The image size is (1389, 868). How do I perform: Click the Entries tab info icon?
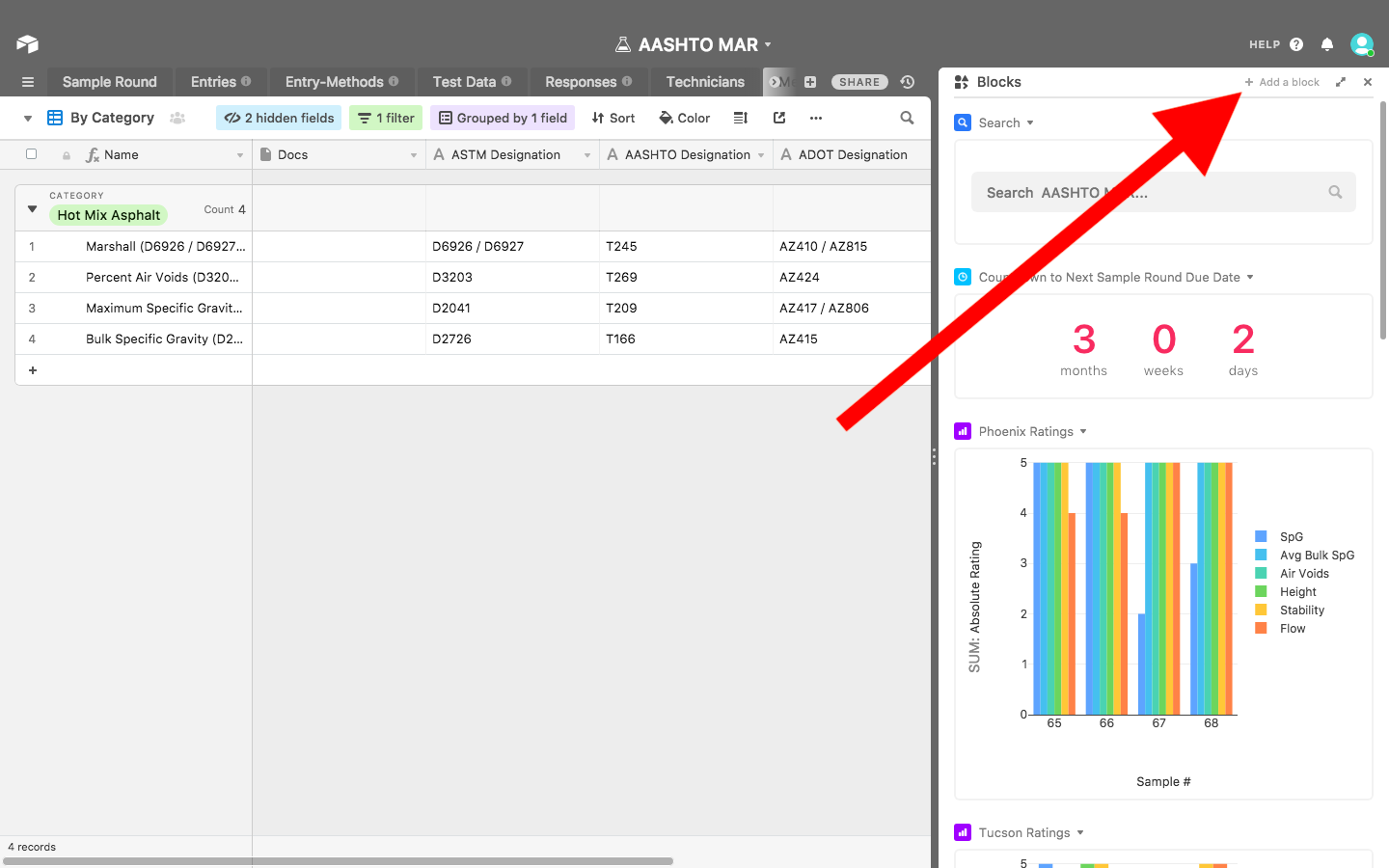point(246,82)
